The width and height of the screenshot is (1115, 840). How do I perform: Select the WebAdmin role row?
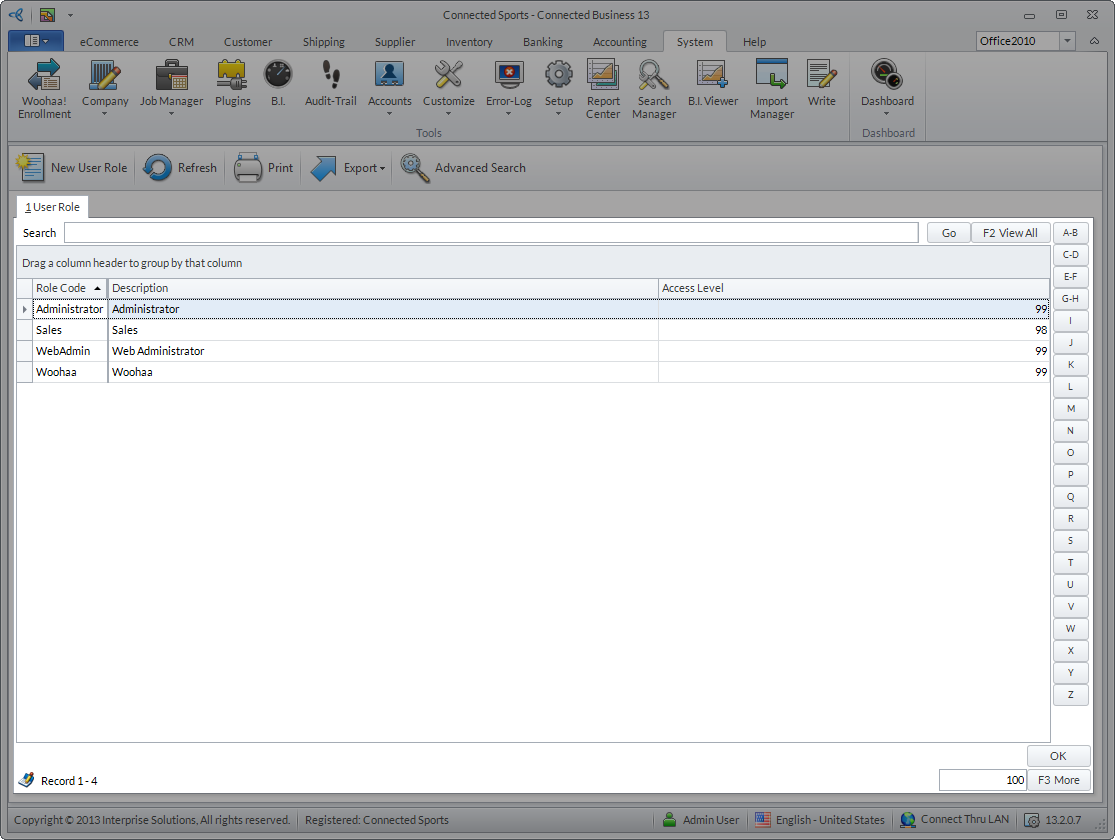(x=63, y=351)
